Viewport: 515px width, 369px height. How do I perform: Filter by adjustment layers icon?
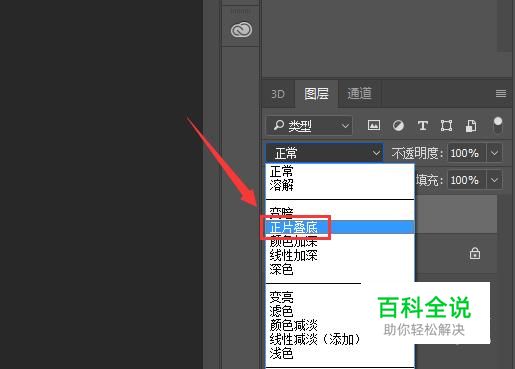pyautogui.click(x=398, y=126)
